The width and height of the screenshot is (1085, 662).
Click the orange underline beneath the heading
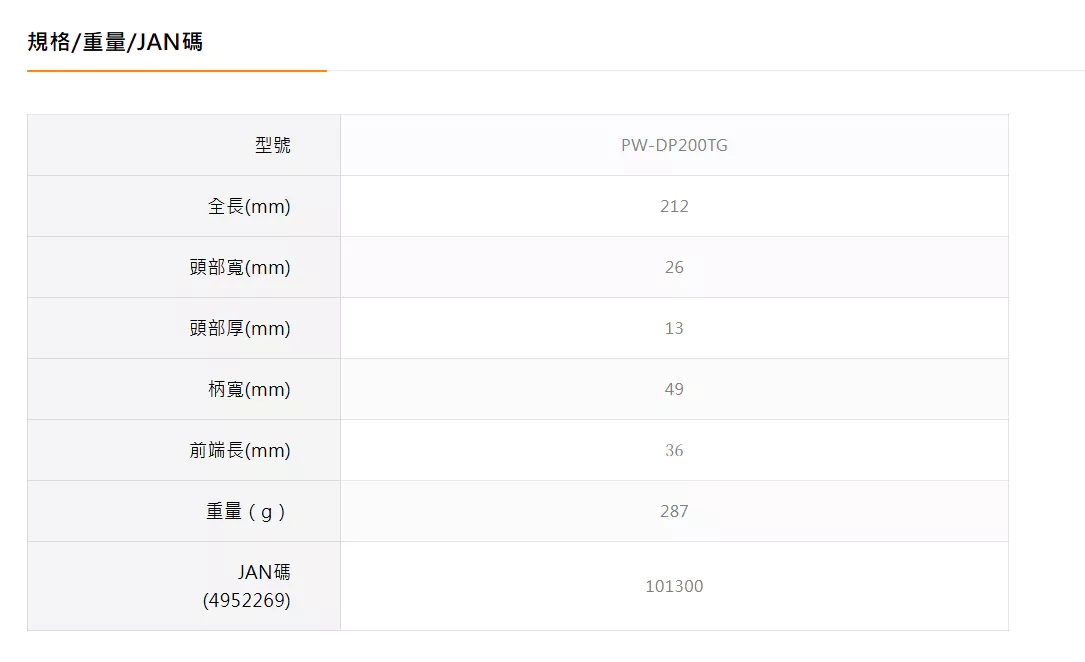point(176,70)
